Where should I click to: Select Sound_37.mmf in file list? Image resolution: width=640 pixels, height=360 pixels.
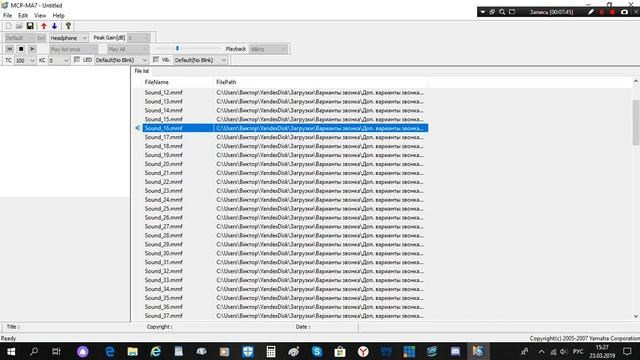click(163, 316)
